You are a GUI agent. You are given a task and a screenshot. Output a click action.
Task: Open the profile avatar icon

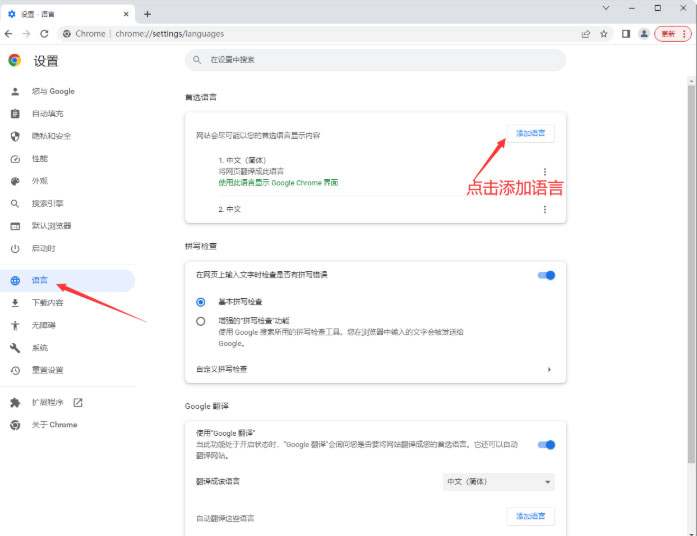pyautogui.click(x=644, y=34)
